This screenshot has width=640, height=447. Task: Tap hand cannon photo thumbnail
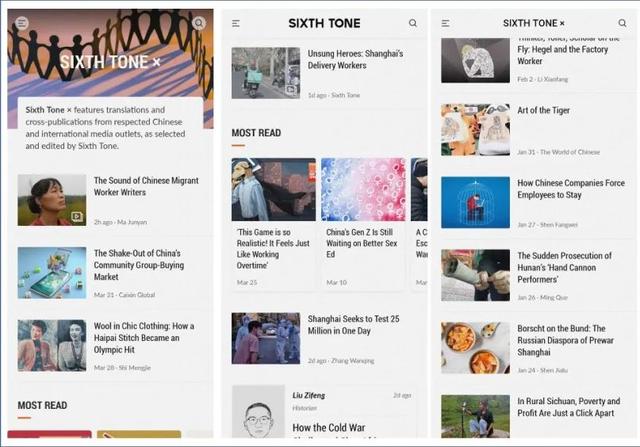[476, 275]
